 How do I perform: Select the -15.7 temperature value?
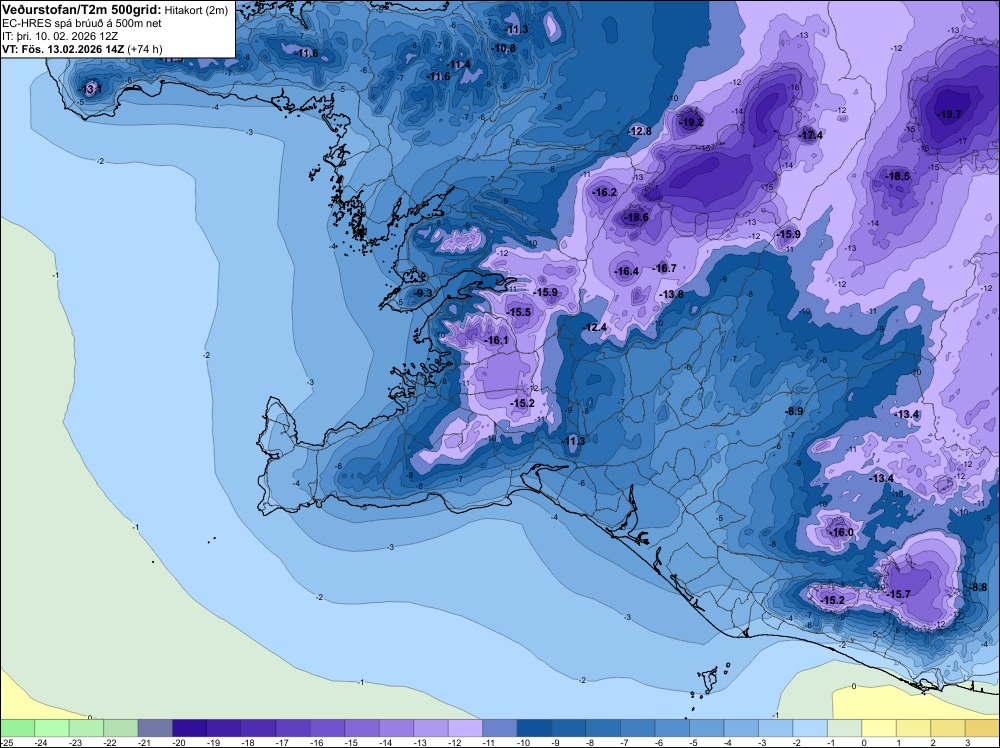coord(899,594)
